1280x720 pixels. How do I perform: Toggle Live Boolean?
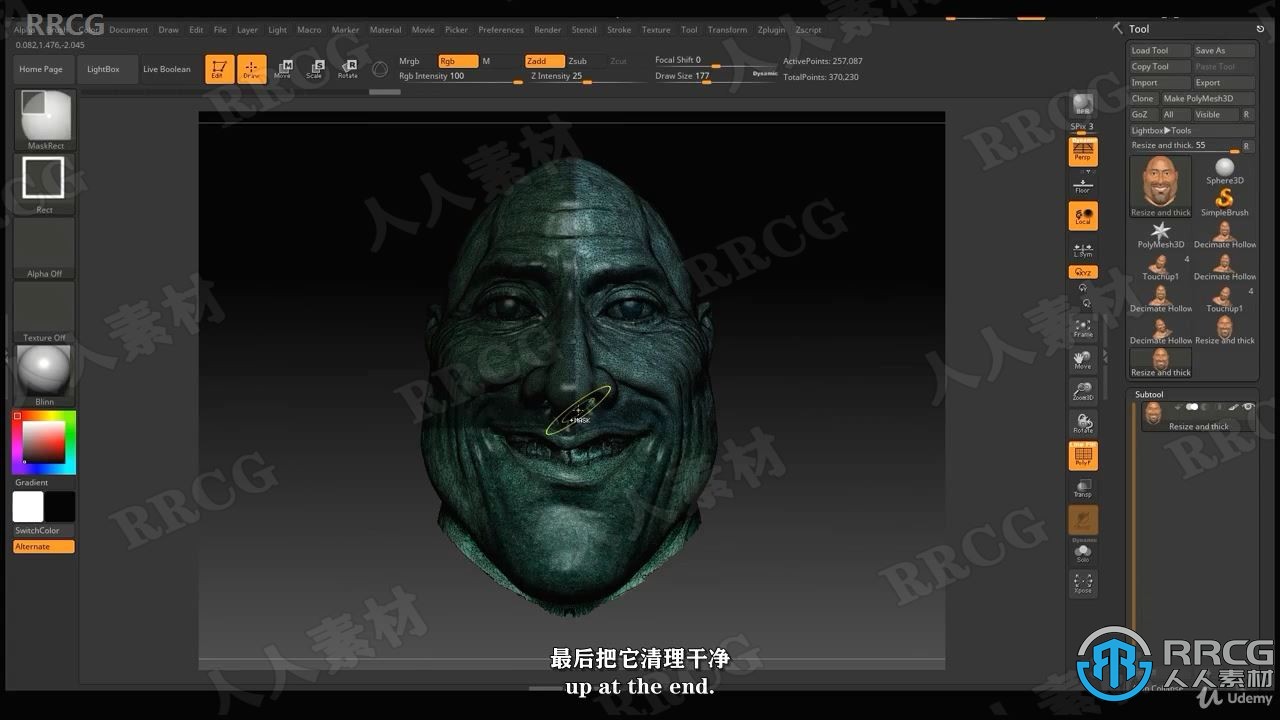click(166, 69)
